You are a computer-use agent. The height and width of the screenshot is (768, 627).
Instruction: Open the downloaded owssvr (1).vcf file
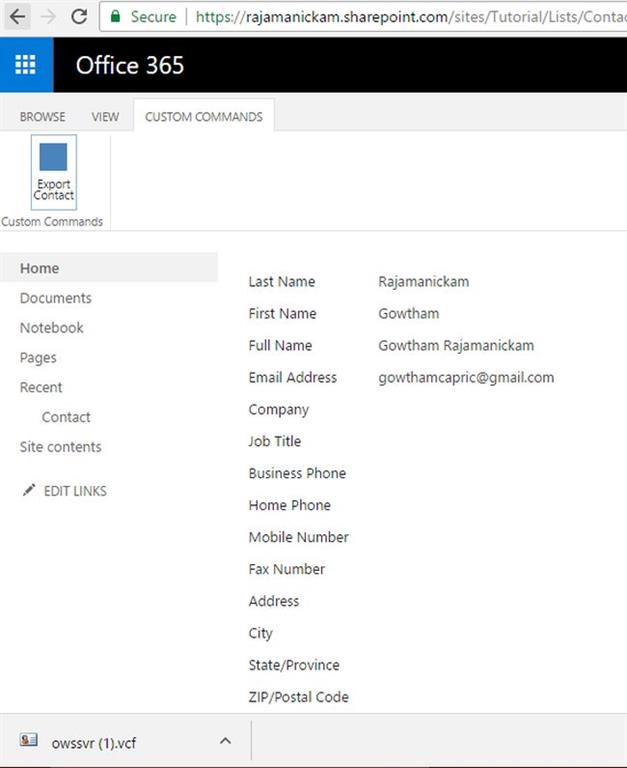94,743
